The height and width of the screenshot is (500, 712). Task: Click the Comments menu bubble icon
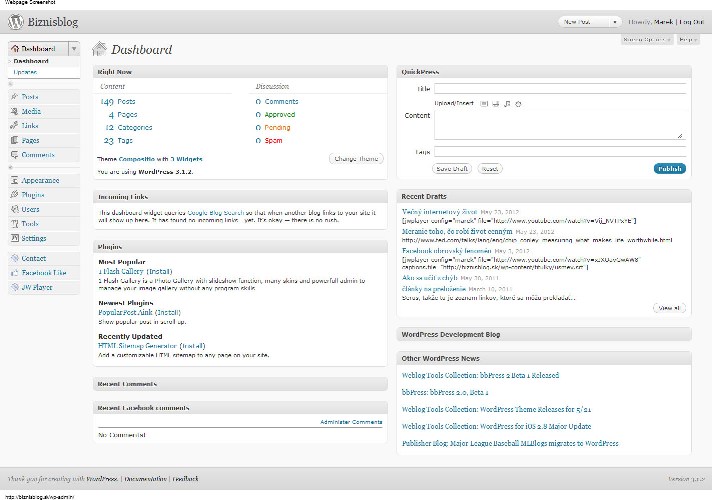(x=15, y=155)
